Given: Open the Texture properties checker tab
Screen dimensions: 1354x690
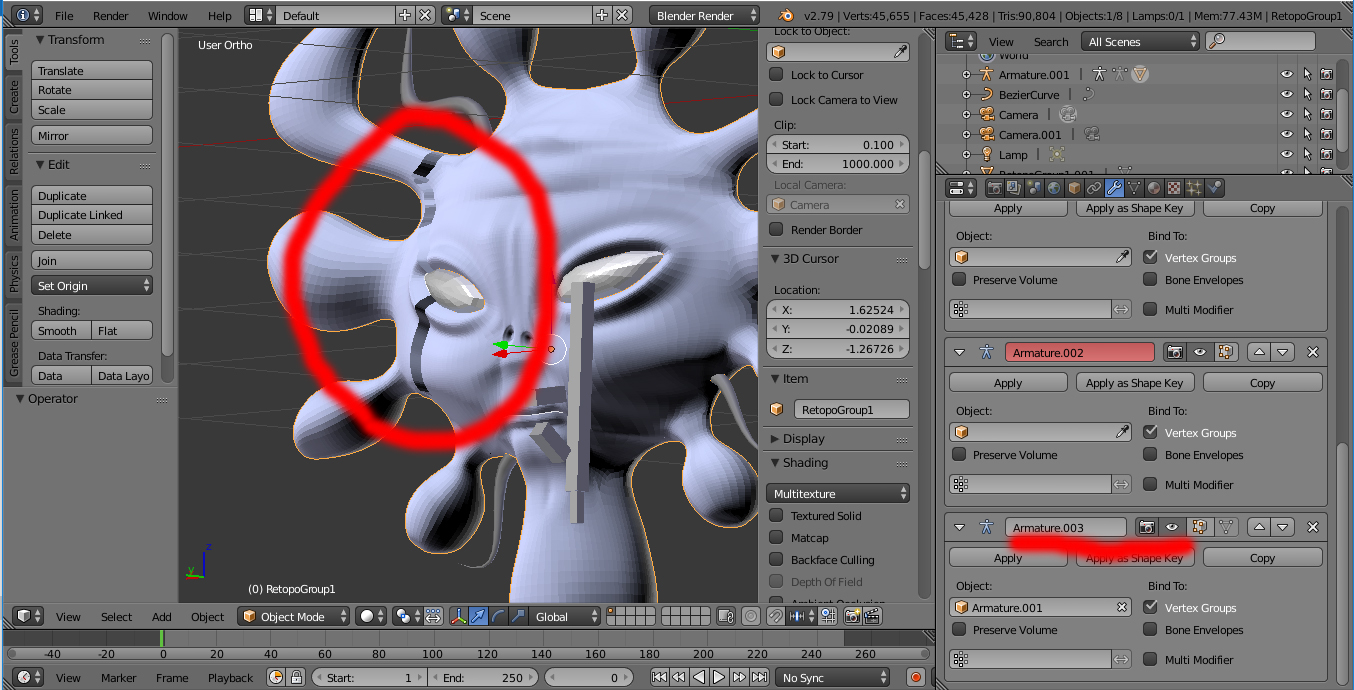Looking at the screenshot, I should point(1174,188).
